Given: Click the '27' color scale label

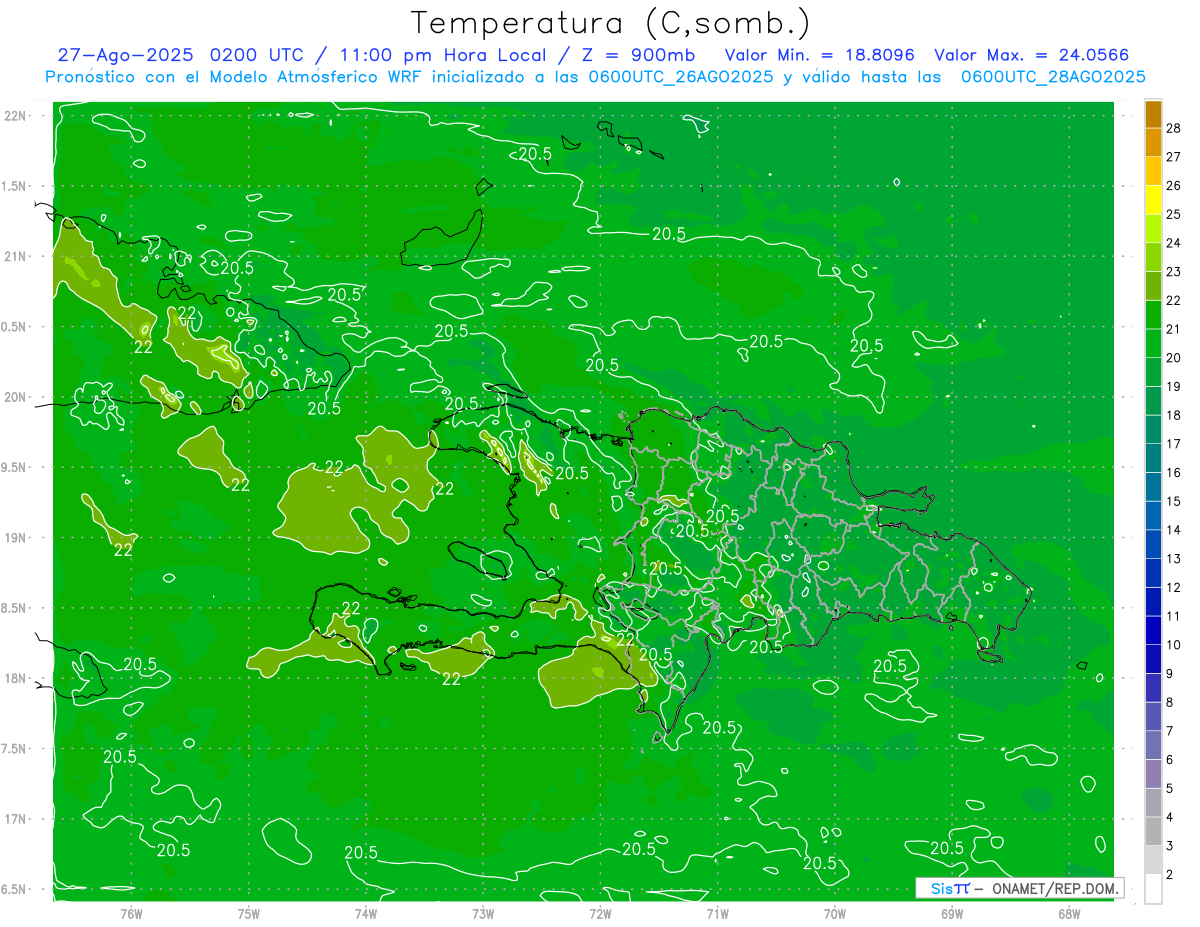Looking at the screenshot, I should (x=1174, y=157).
